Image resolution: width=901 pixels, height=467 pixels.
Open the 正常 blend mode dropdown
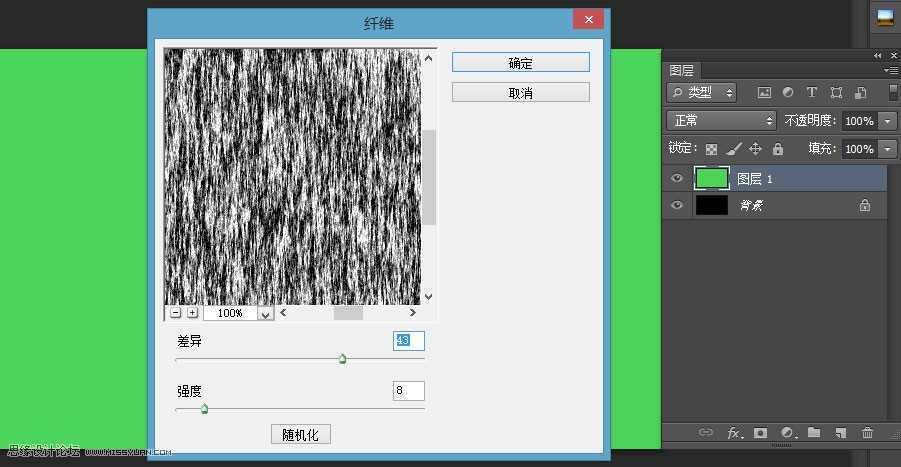[x=722, y=121]
